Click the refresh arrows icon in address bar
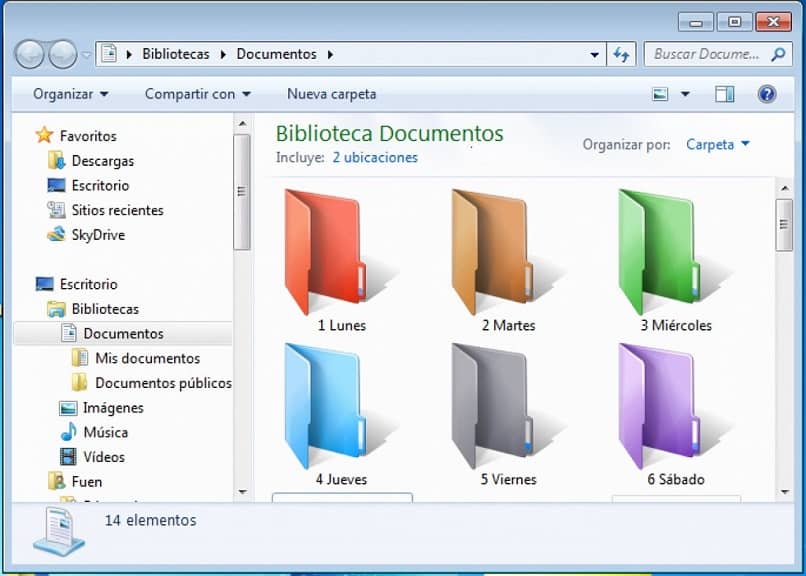Viewport: 806px width, 576px height. [621, 54]
